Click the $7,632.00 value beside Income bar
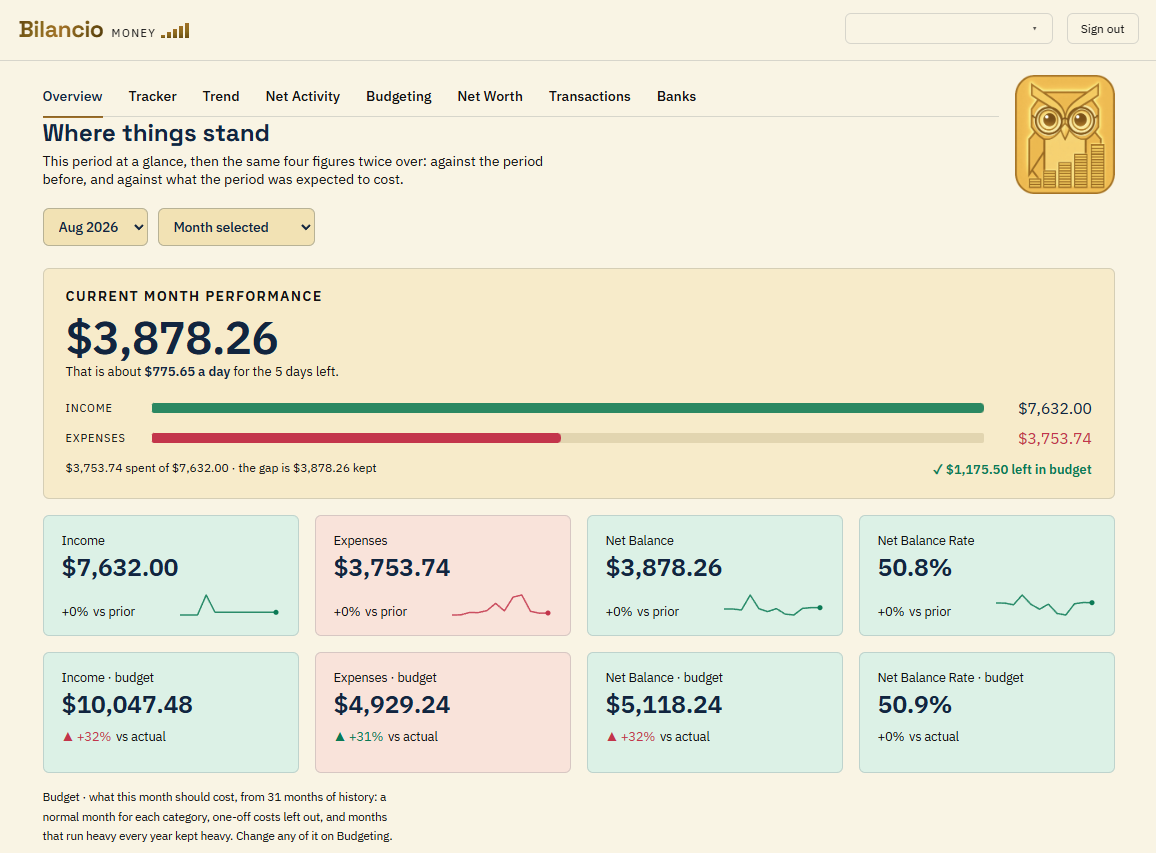Image resolution: width=1156 pixels, height=853 pixels. 1055,408
